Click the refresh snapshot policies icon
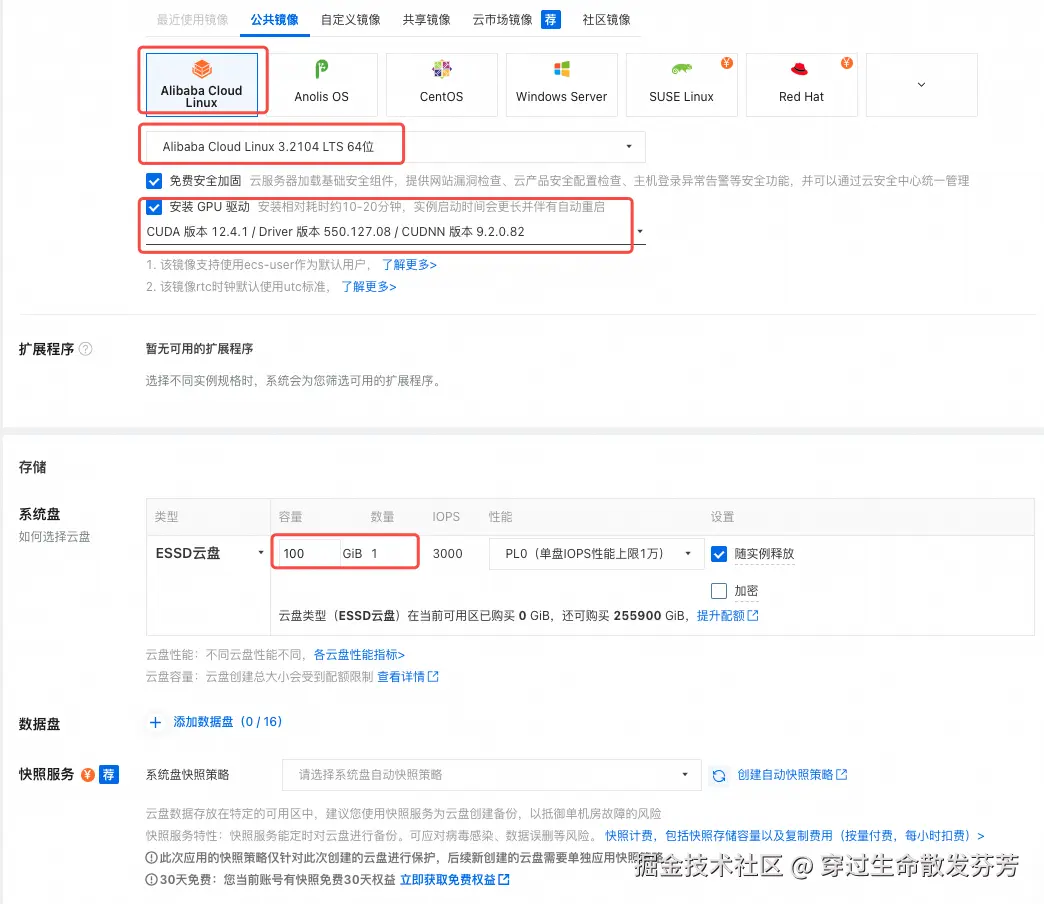 (719, 776)
